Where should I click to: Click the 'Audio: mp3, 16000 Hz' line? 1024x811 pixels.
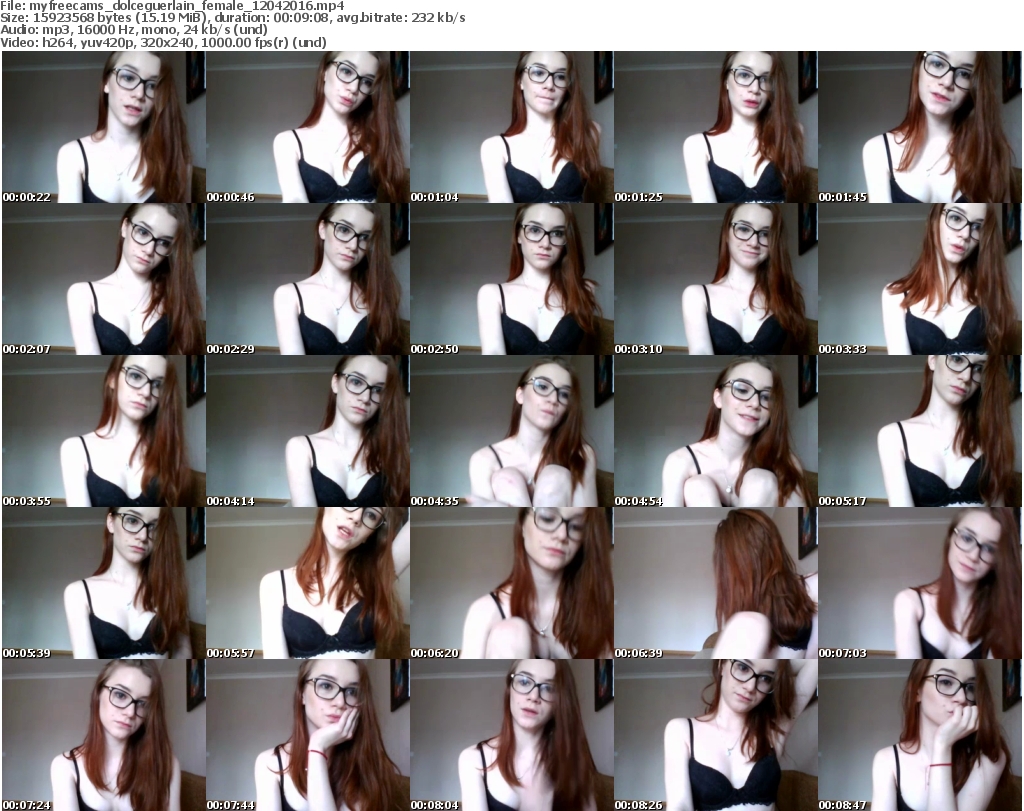pyautogui.click(x=134, y=30)
